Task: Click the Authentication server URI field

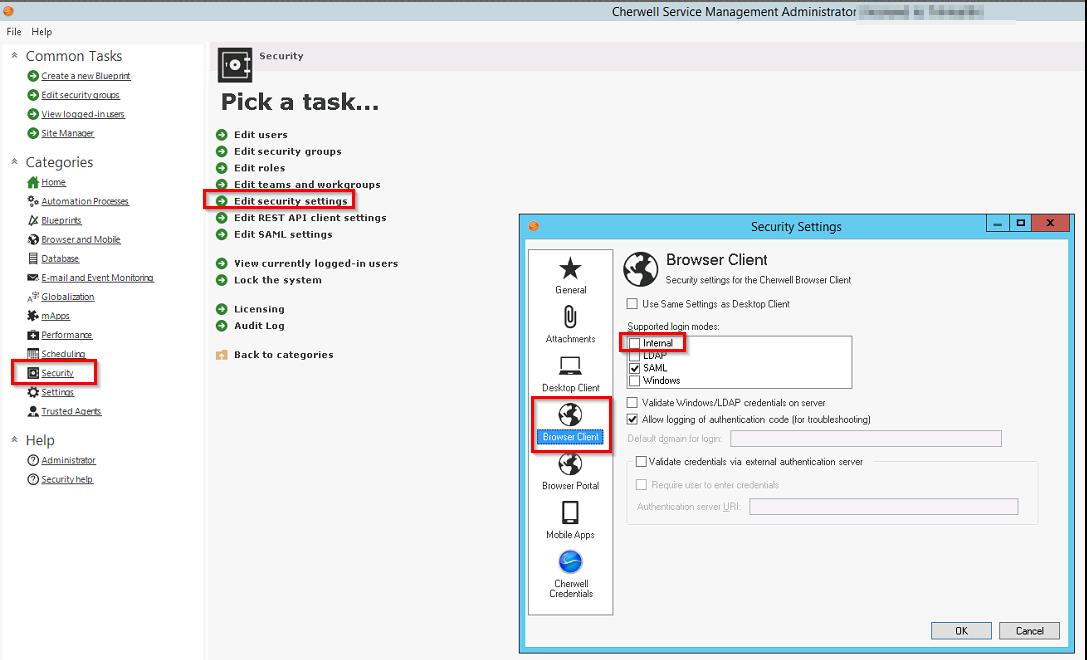Action: [883, 507]
